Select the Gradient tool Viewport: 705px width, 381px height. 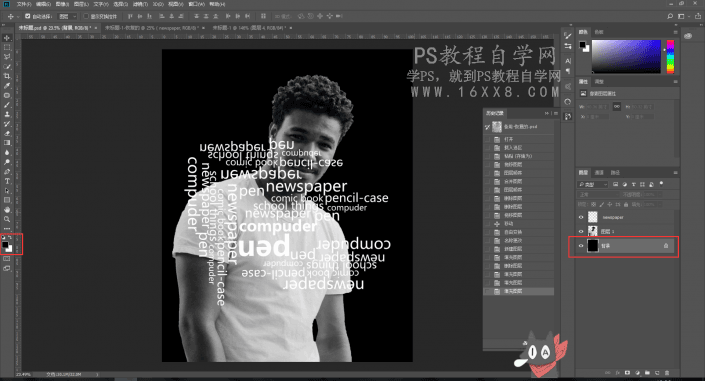(x=7, y=143)
